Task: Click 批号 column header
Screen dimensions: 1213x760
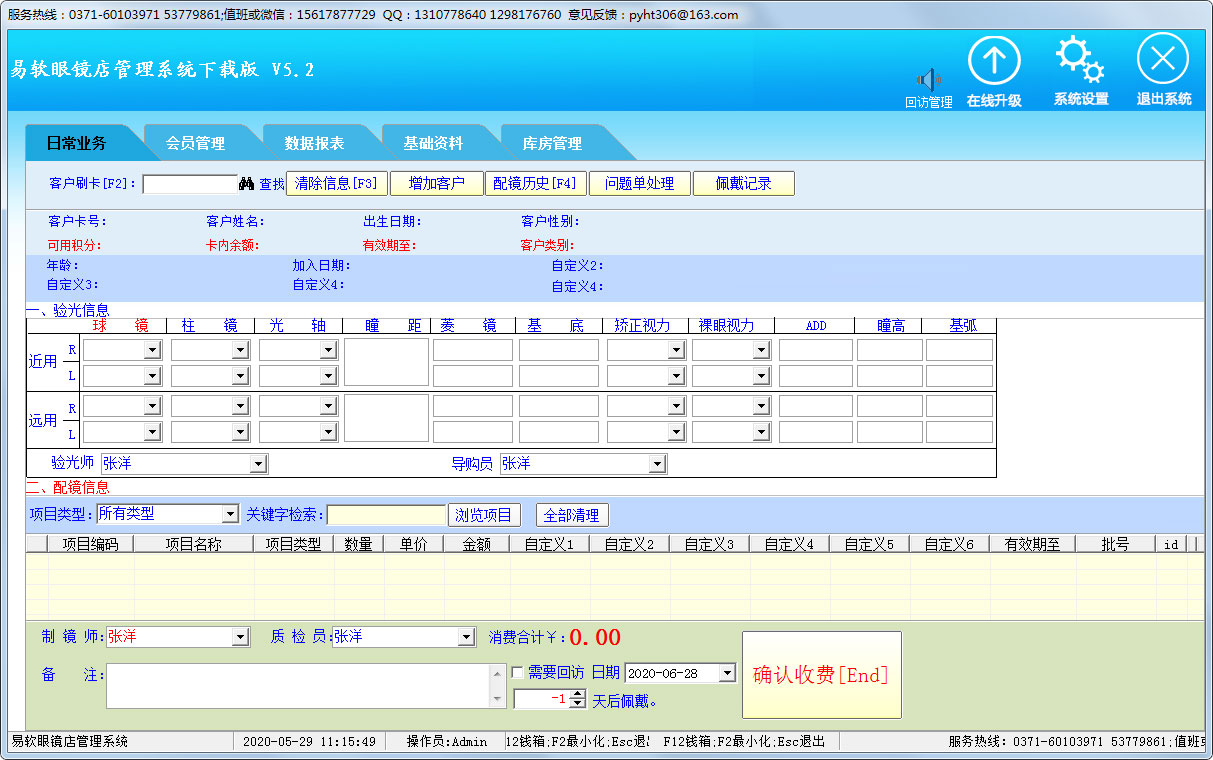Action: point(1115,544)
